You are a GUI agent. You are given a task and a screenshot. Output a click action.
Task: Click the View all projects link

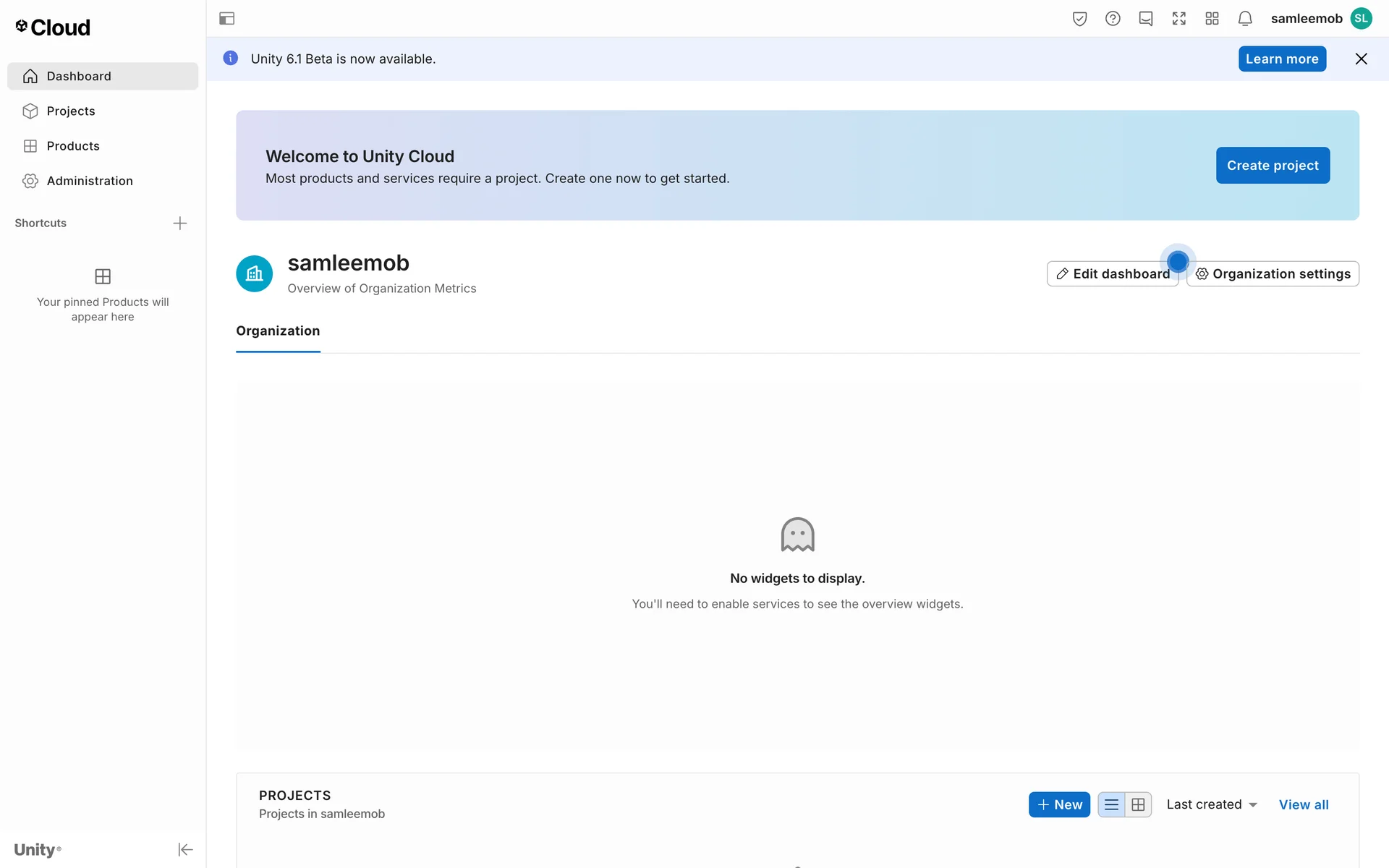coord(1303,804)
